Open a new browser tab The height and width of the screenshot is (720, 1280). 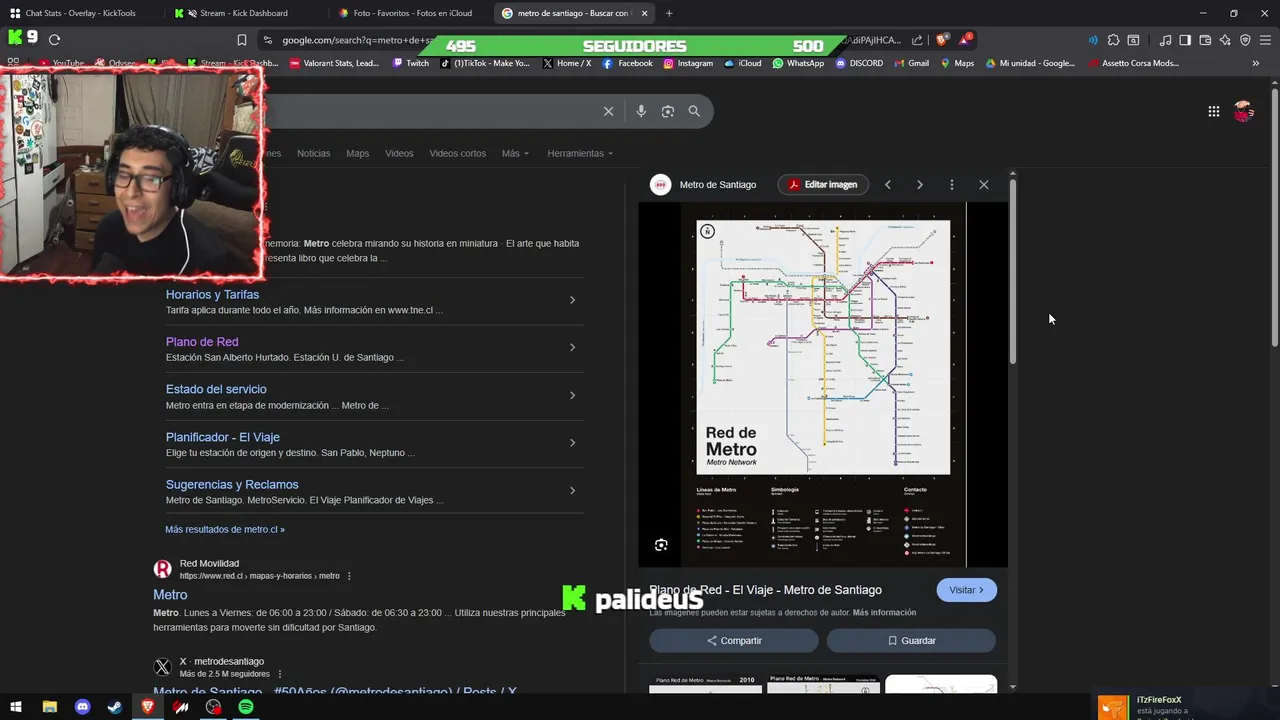[x=669, y=13]
